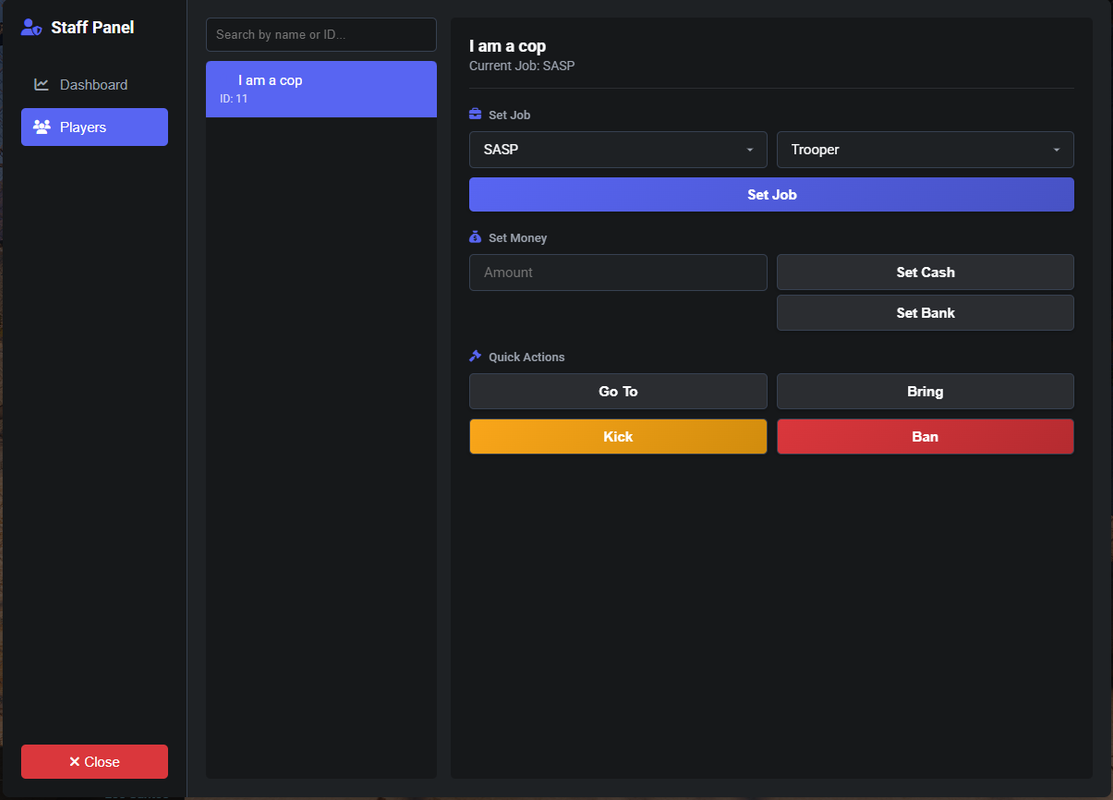
Task: Close the Staff Panel with Close button
Action: 94,762
